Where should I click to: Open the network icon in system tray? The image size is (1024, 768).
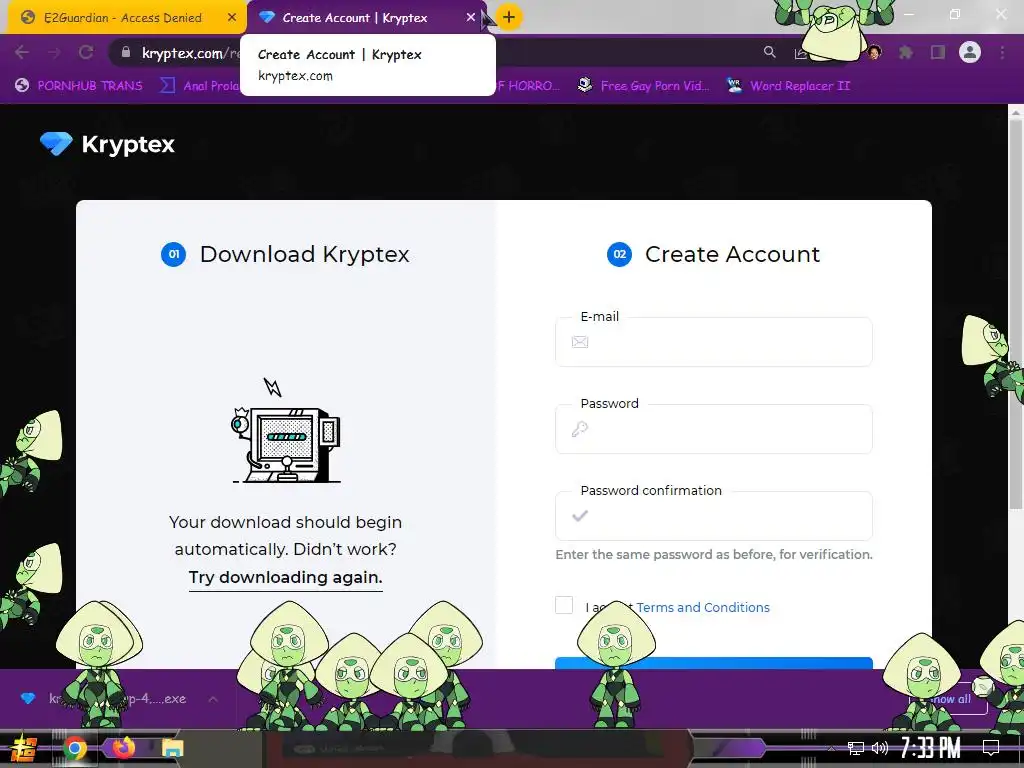click(x=856, y=748)
